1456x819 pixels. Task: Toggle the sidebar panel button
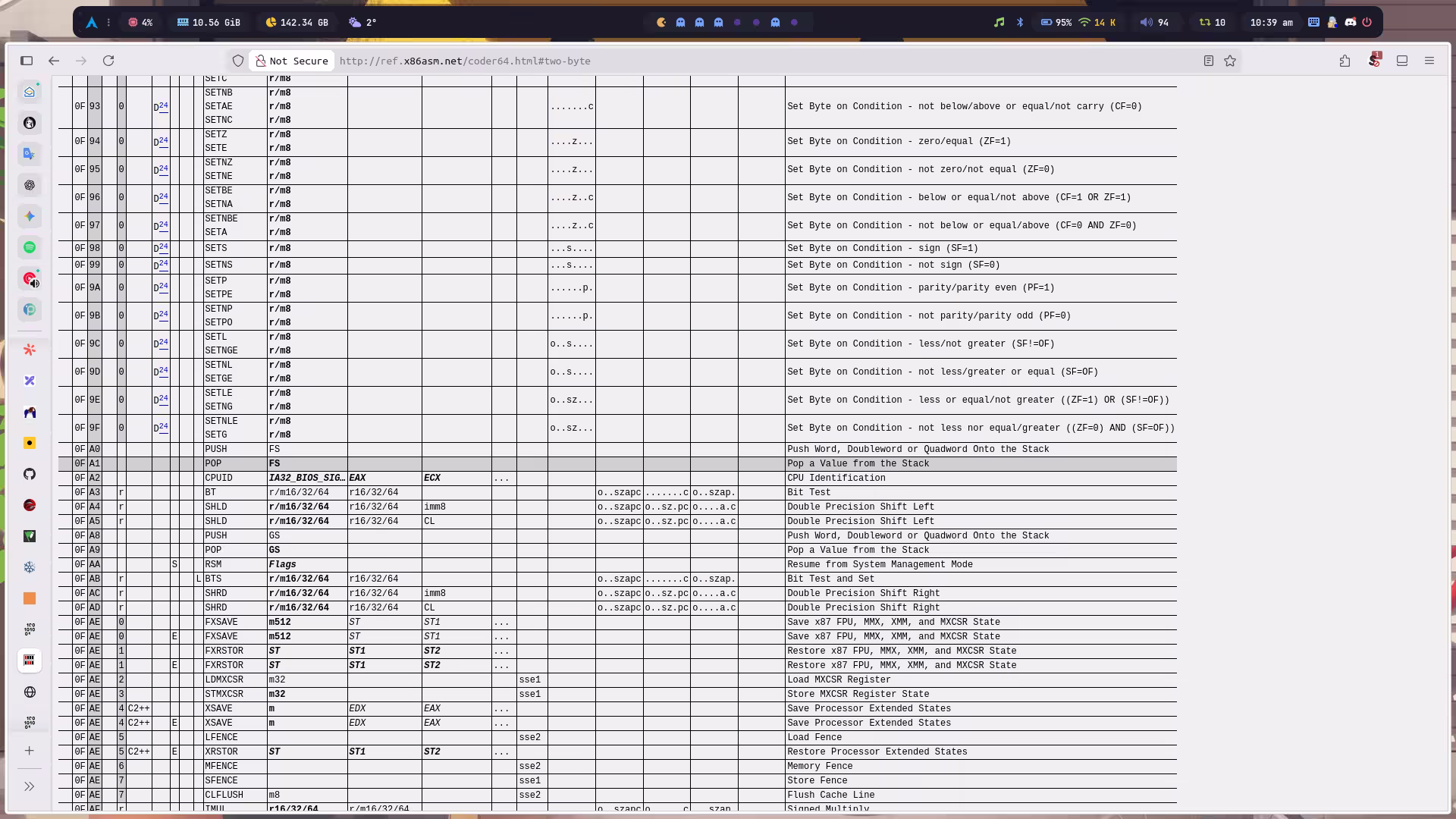pos(27,61)
